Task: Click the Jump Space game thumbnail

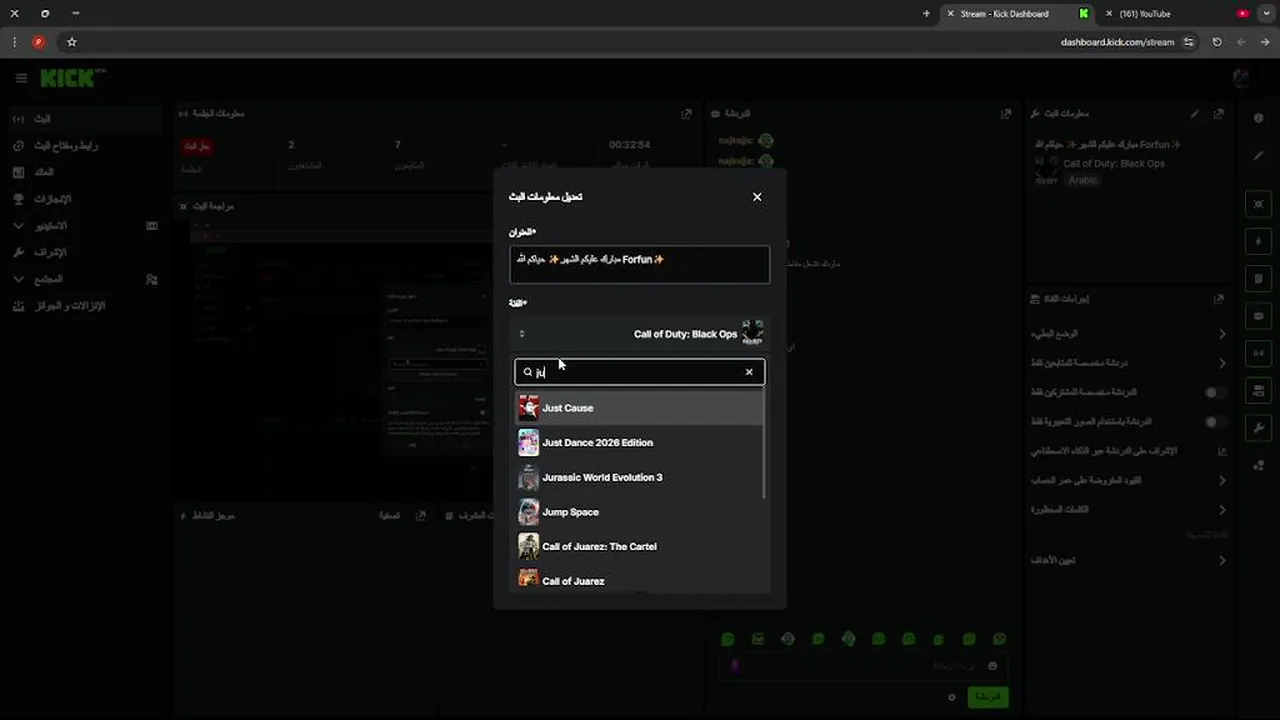Action: coord(528,512)
